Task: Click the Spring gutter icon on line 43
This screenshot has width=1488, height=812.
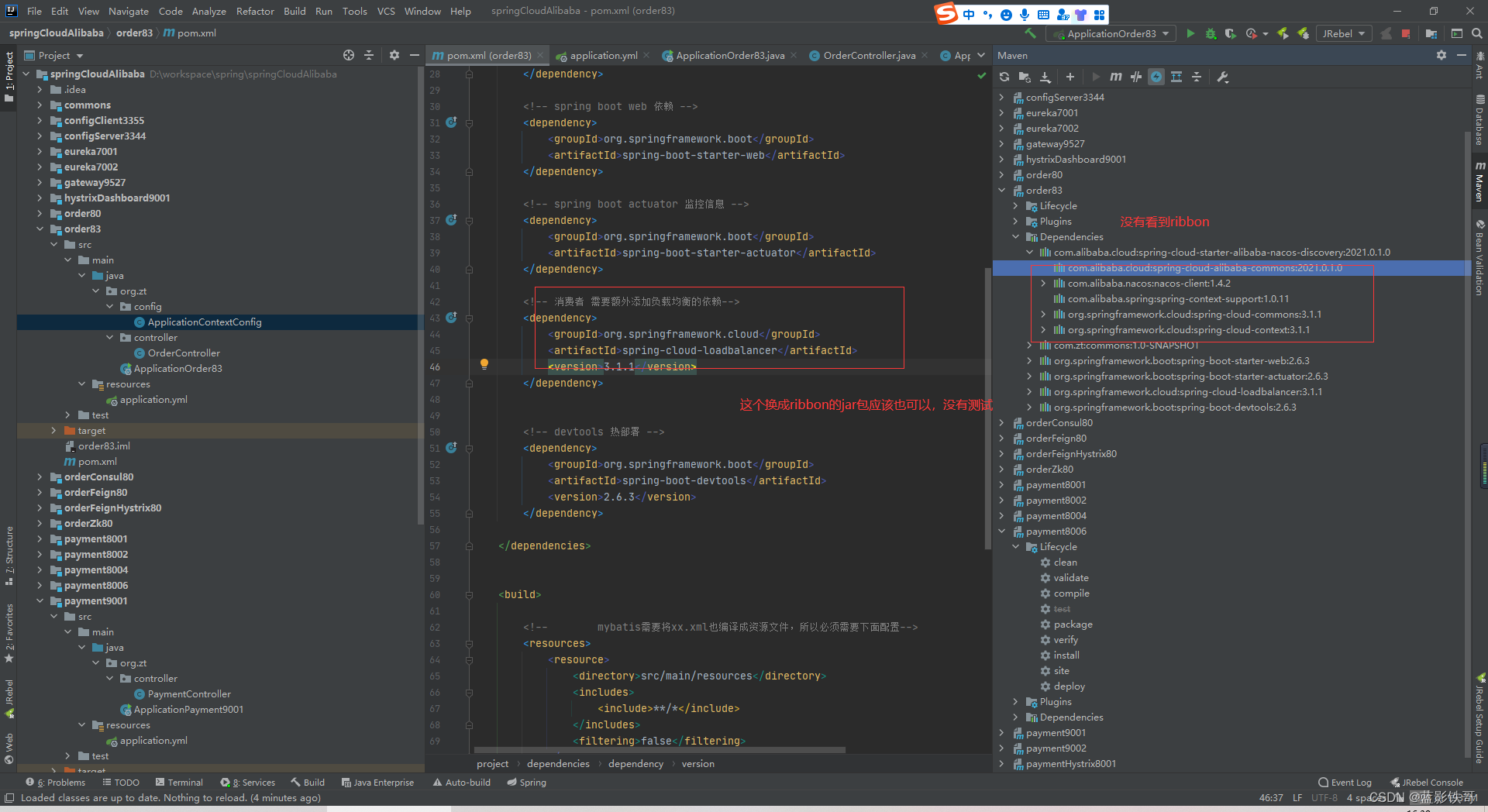Action: pyautogui.click(x=451, y=318)
